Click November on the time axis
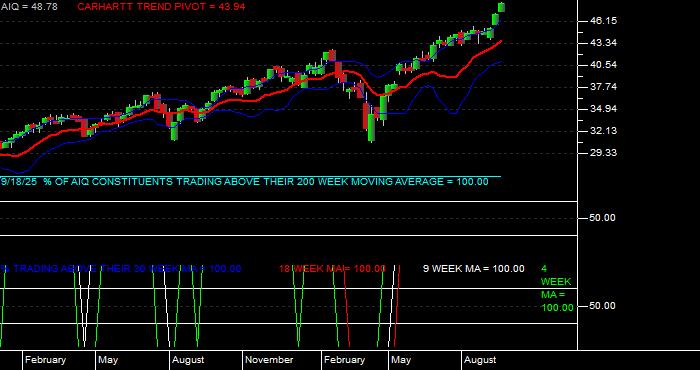 tap(269, 360)
